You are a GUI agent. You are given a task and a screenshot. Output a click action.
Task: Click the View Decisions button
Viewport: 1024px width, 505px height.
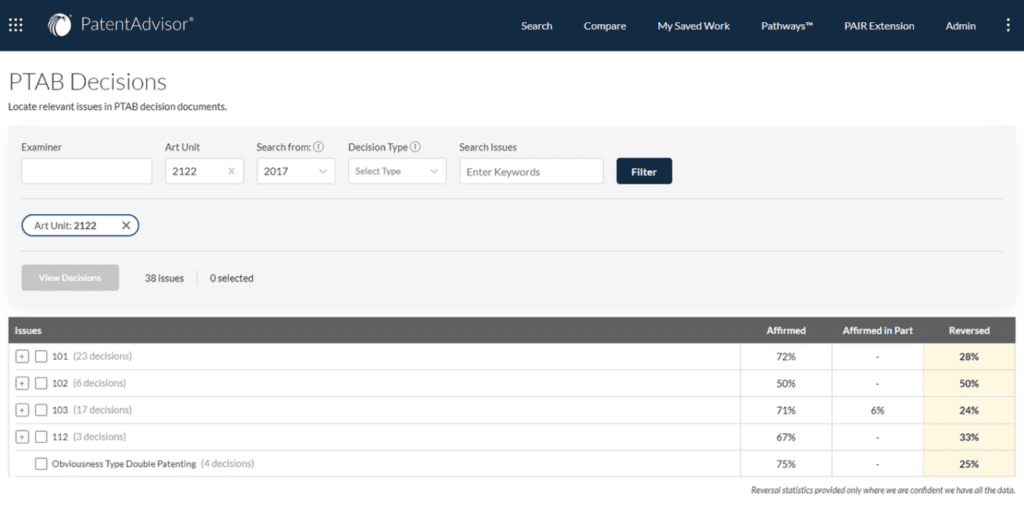pos(70,278)
